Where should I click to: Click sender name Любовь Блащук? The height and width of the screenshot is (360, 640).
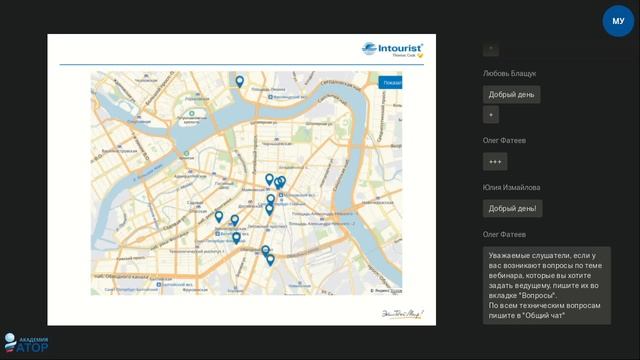[509, 73]
